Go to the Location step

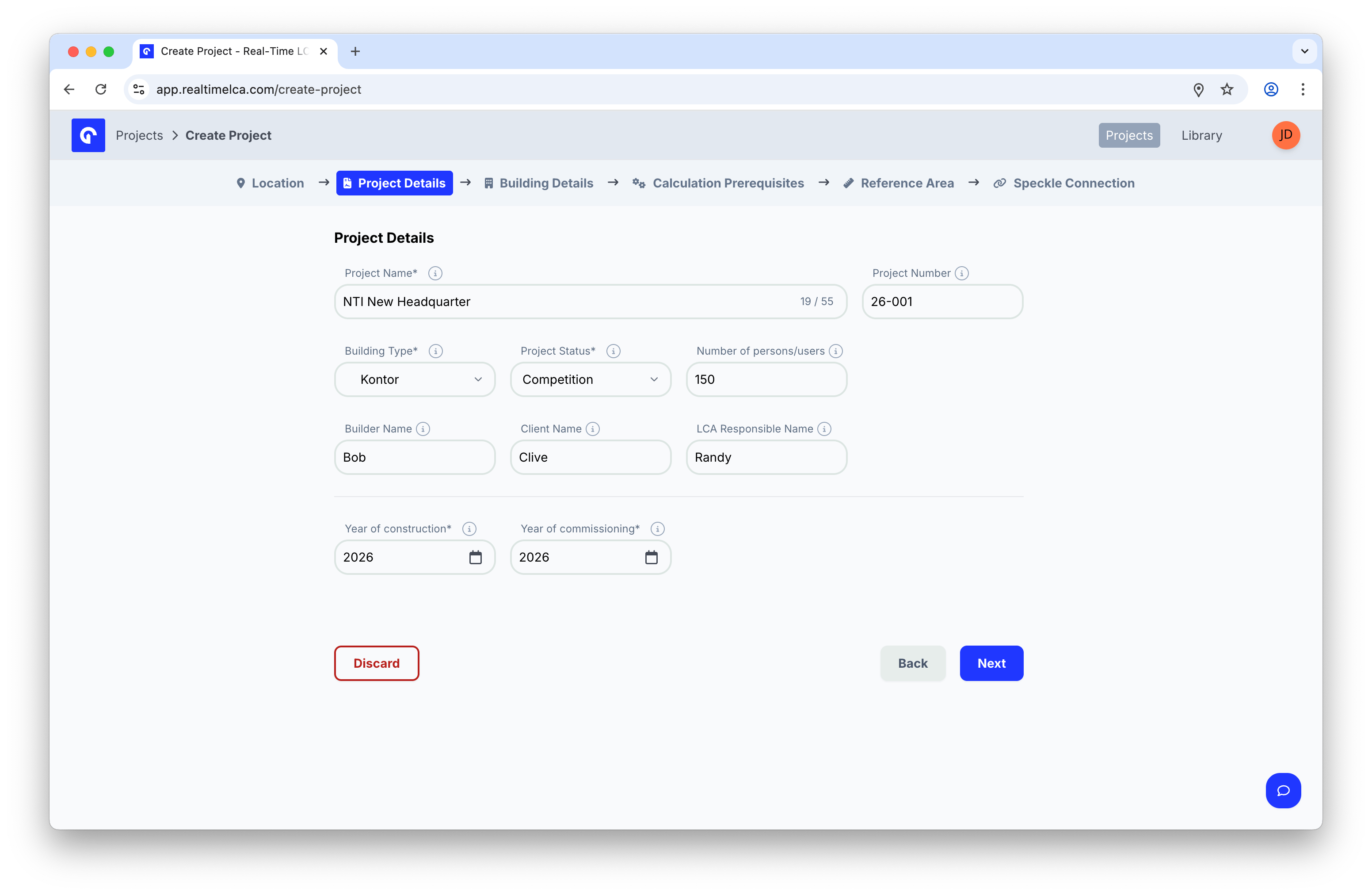[x=270, y=184]
